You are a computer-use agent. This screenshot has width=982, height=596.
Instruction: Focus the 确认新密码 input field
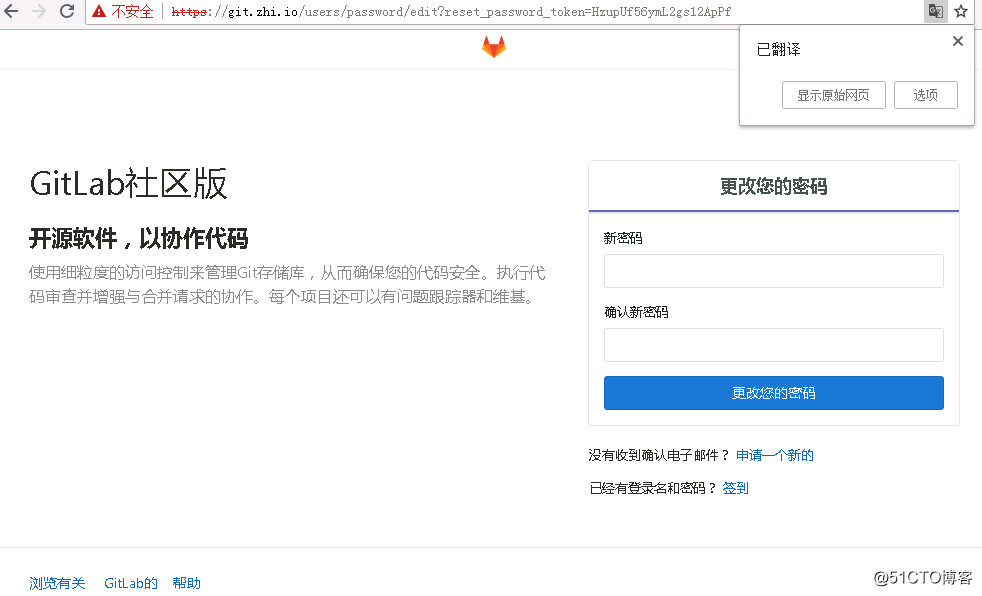[x=773, y=345]
